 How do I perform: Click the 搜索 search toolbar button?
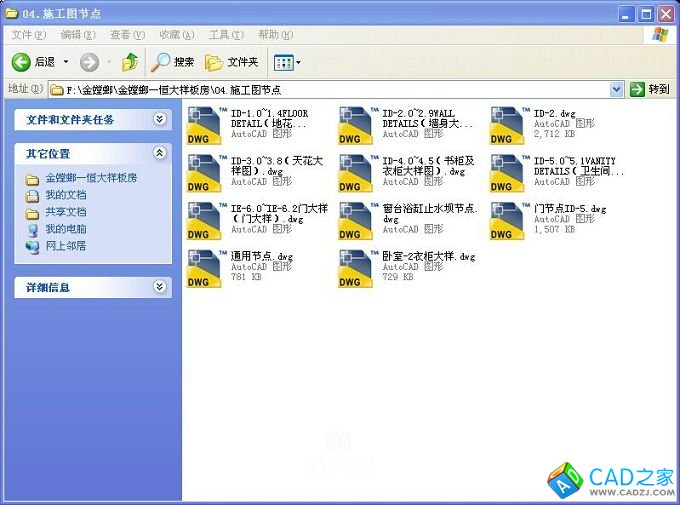point(173,62)
